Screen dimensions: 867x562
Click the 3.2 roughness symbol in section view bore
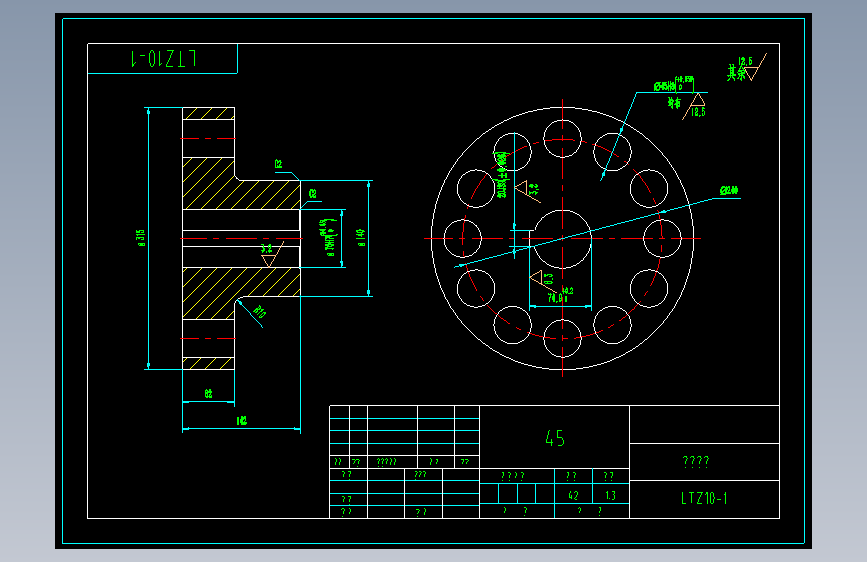coord(271,255)
